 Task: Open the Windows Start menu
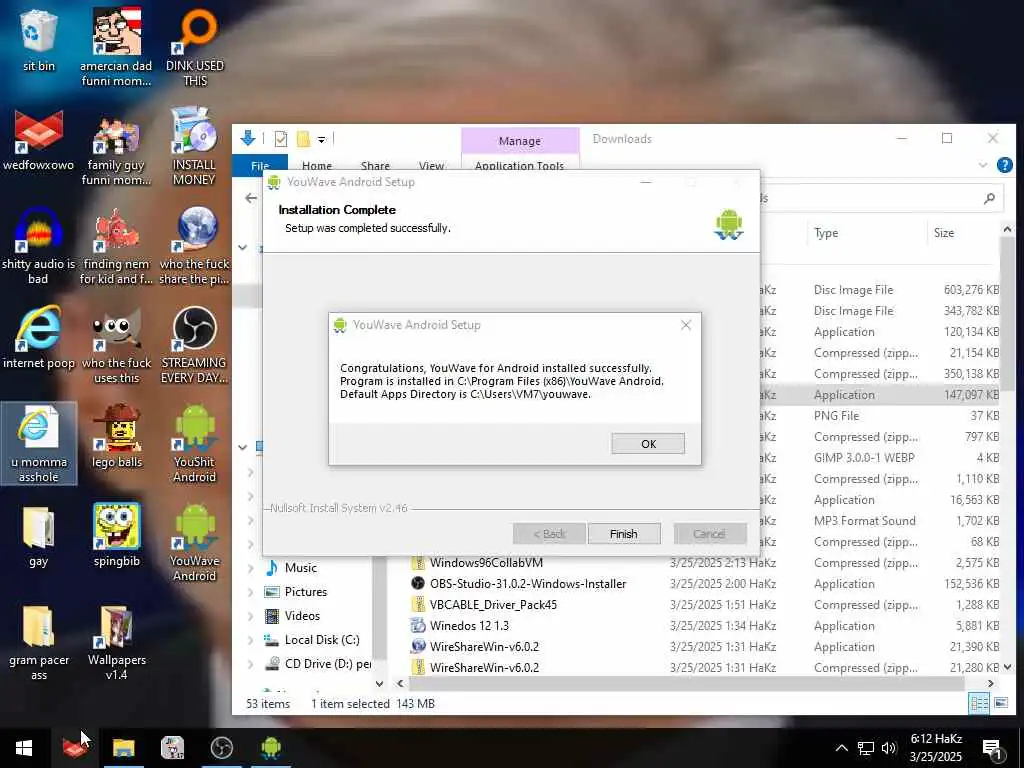click(24, 748)
